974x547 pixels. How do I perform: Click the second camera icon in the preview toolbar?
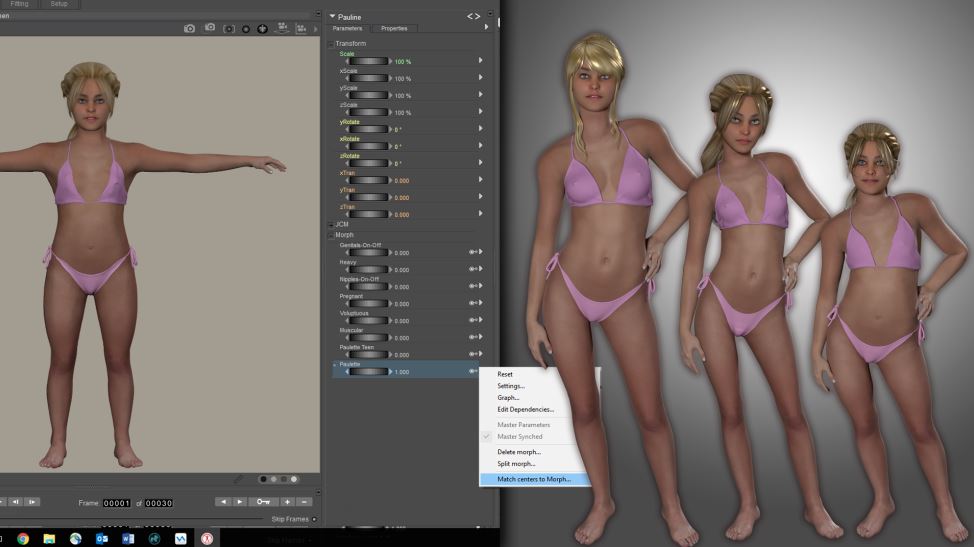click(x=210, y=28)
